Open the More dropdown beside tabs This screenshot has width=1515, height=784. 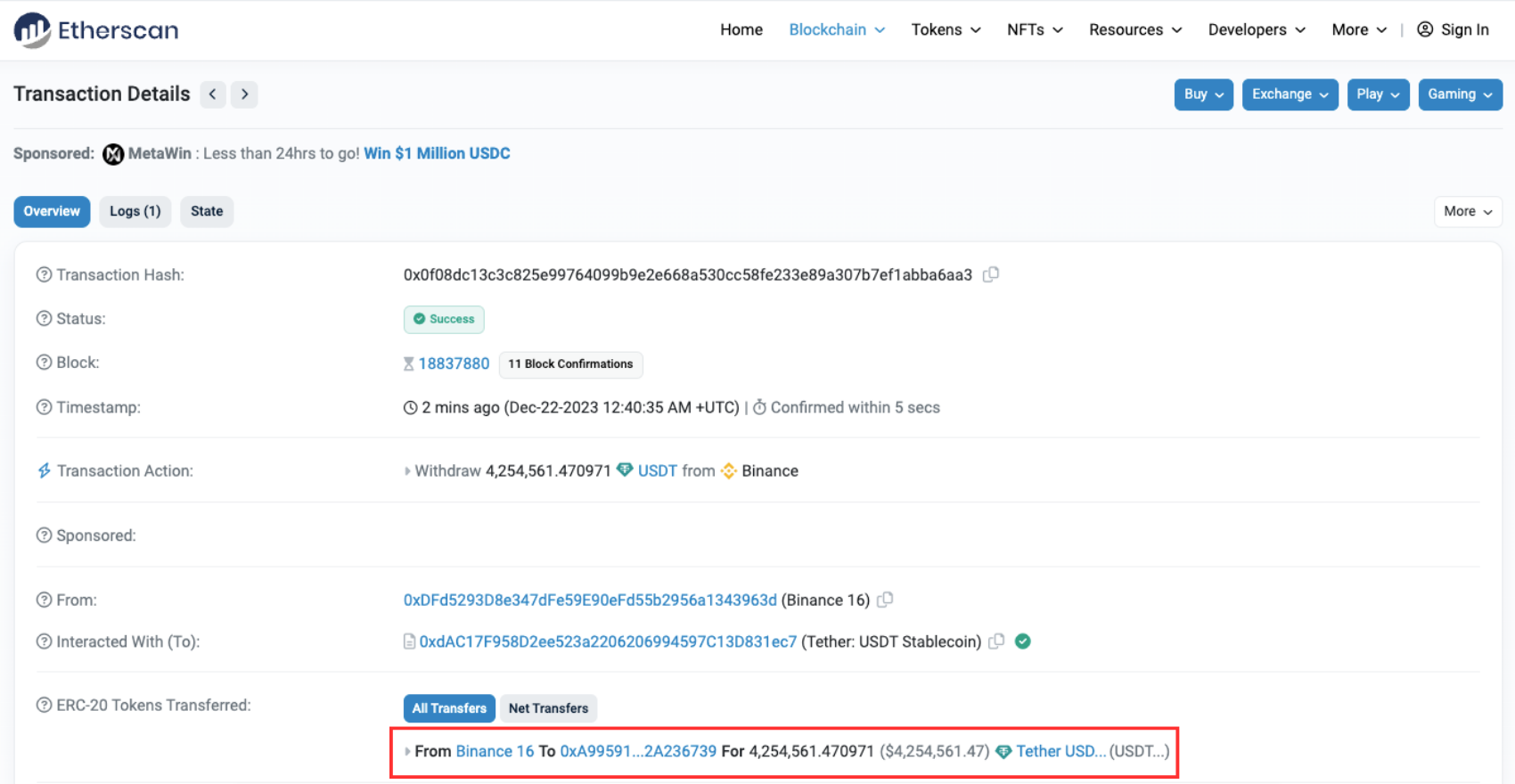tap(1468, 211)
